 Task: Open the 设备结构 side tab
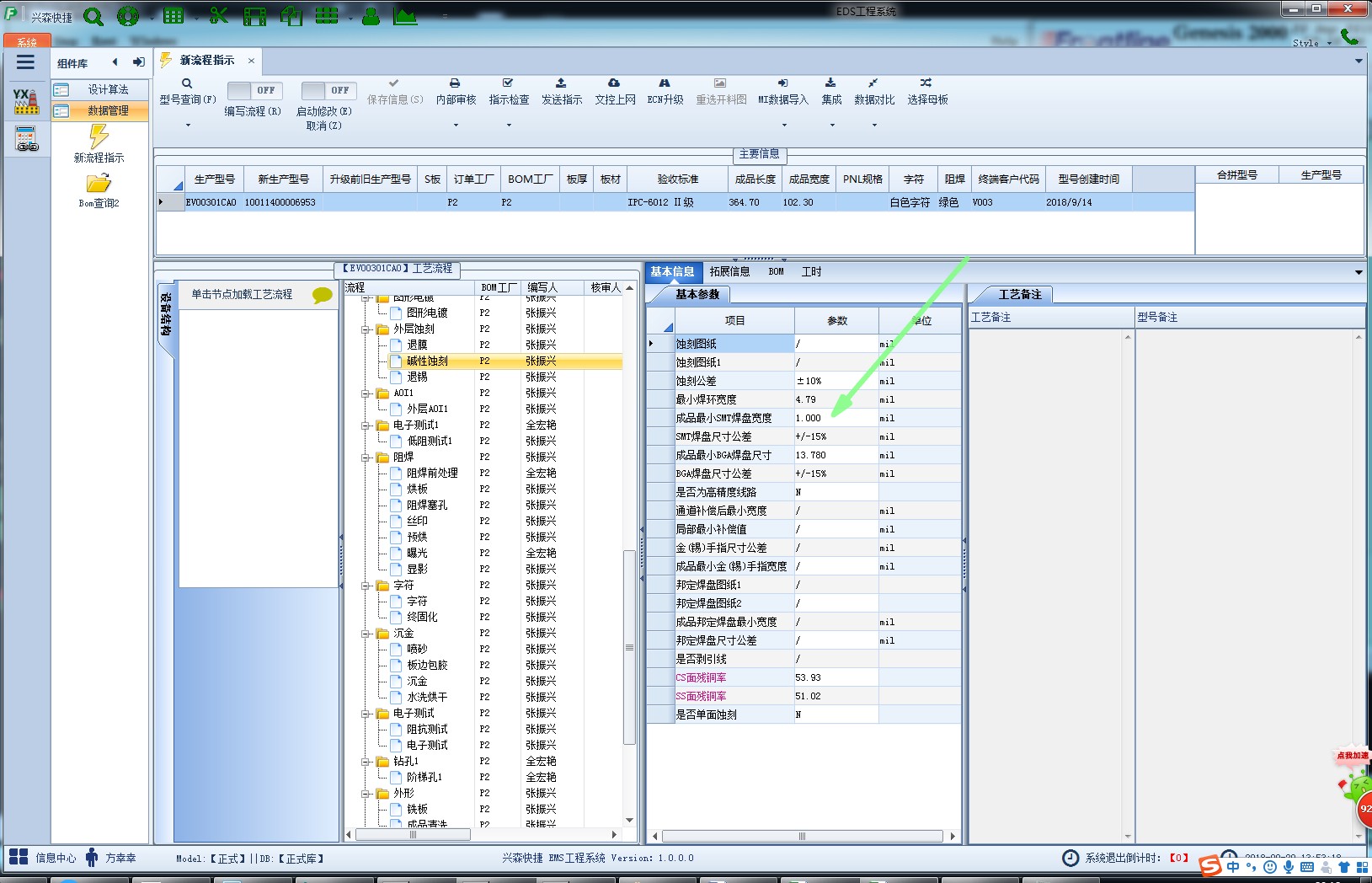point(166,315)
